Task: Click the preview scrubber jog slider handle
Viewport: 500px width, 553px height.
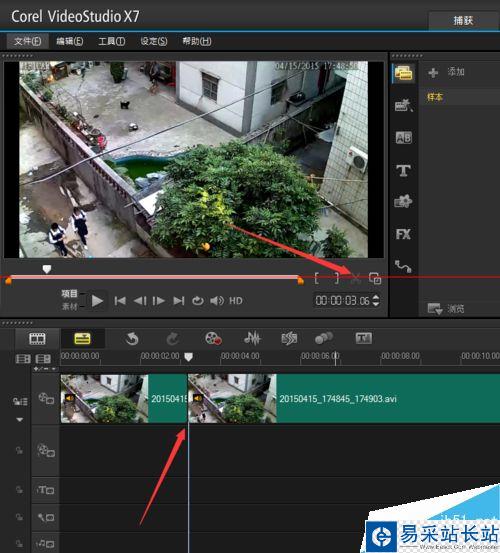Action: [x=47, y=269]
